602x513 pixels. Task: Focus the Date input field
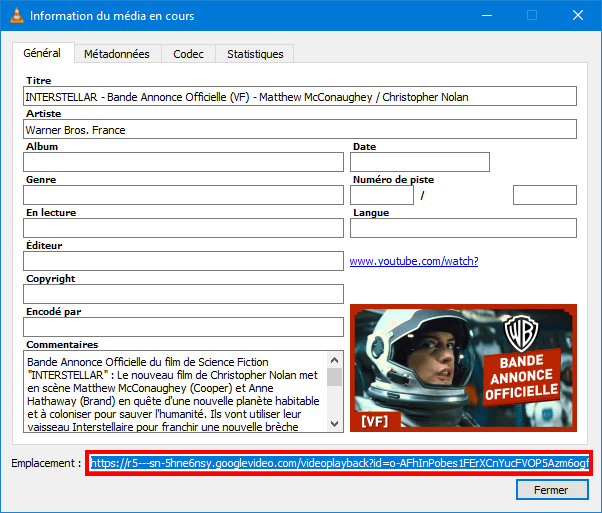(x=420, y=162)
